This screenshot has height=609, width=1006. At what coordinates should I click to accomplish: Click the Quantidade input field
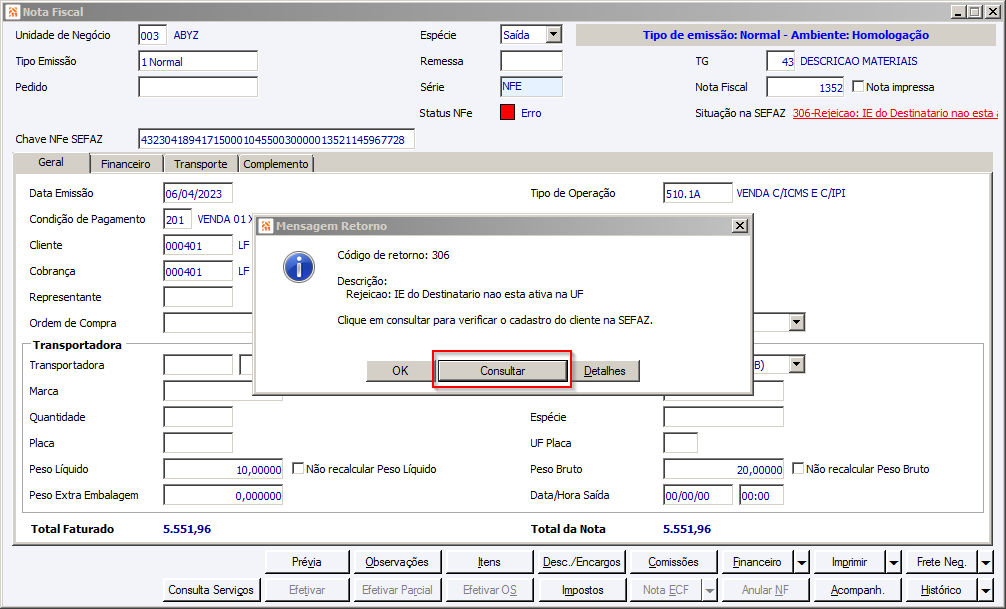tap(198, 417)
